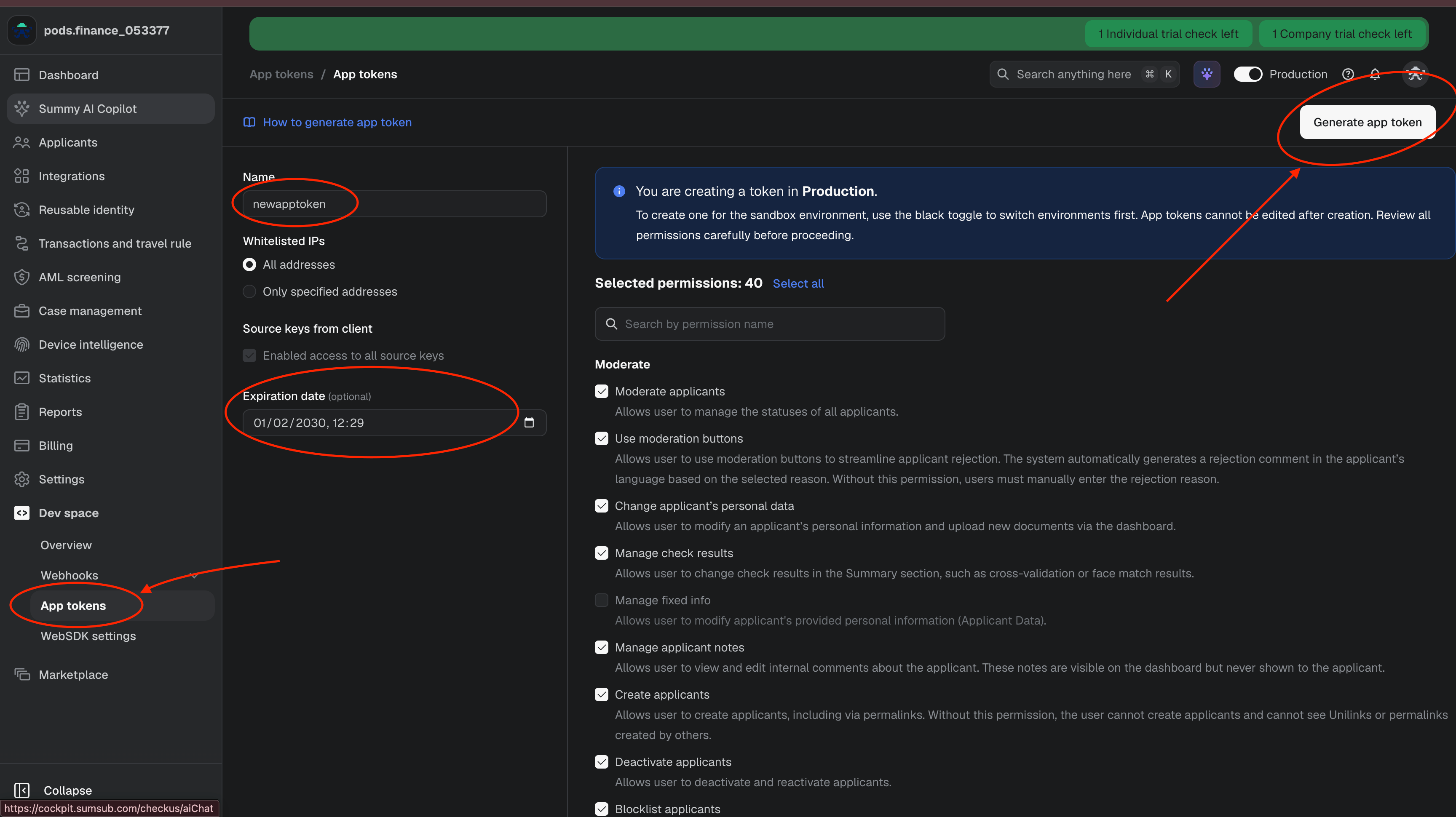Collapse the Dev space menu section
The width and height of the screenshot is (1456, 817).
pos(111,513)
